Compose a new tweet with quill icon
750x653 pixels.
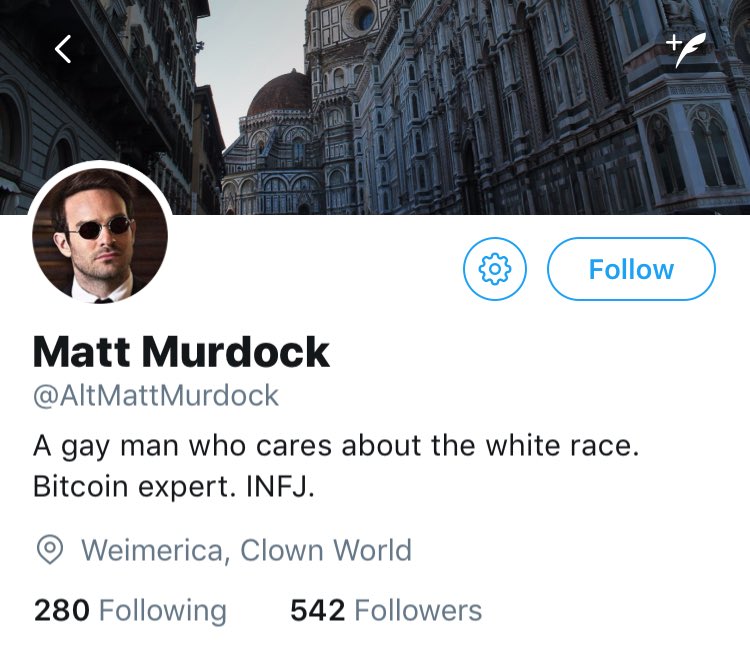[x=686, y=50]
